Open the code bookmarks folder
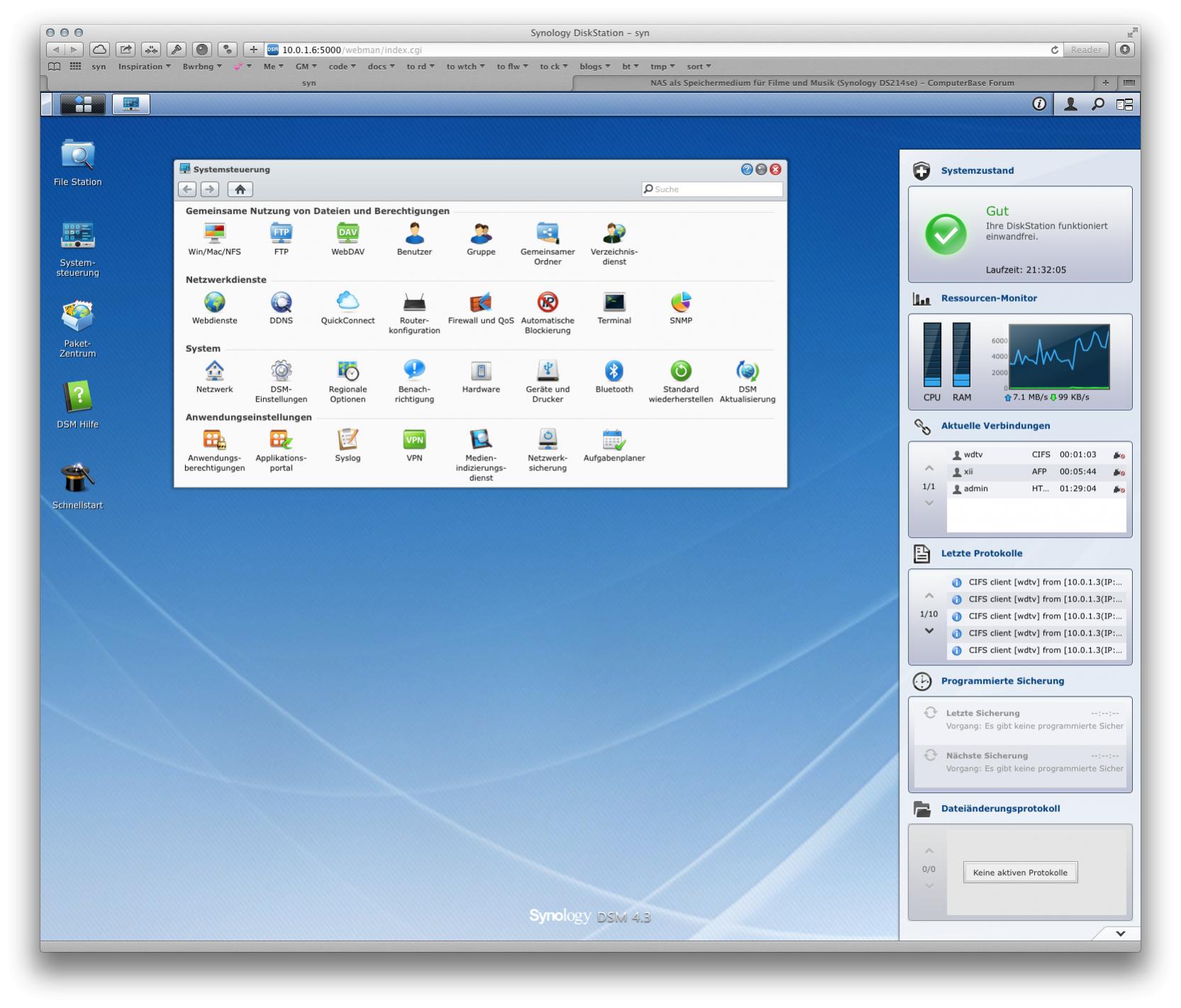 (x=342, y=67)
